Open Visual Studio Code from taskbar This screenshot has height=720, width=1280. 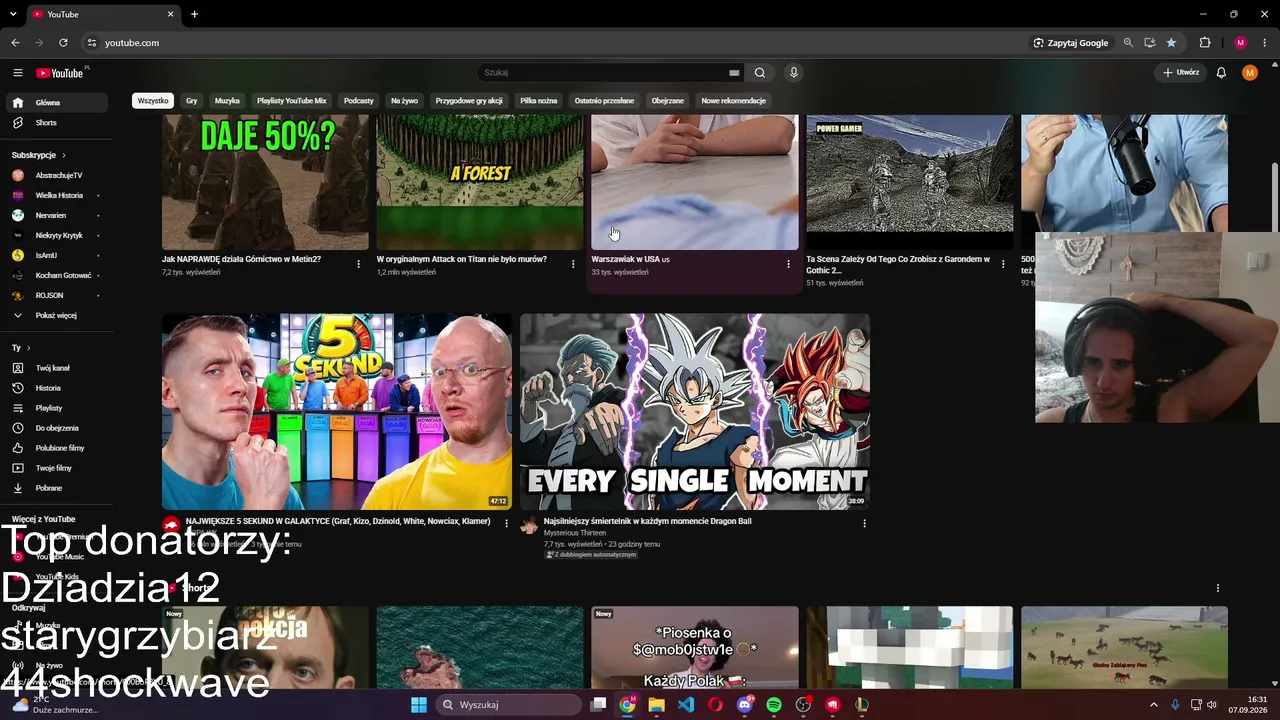click(x=686, y=705)
